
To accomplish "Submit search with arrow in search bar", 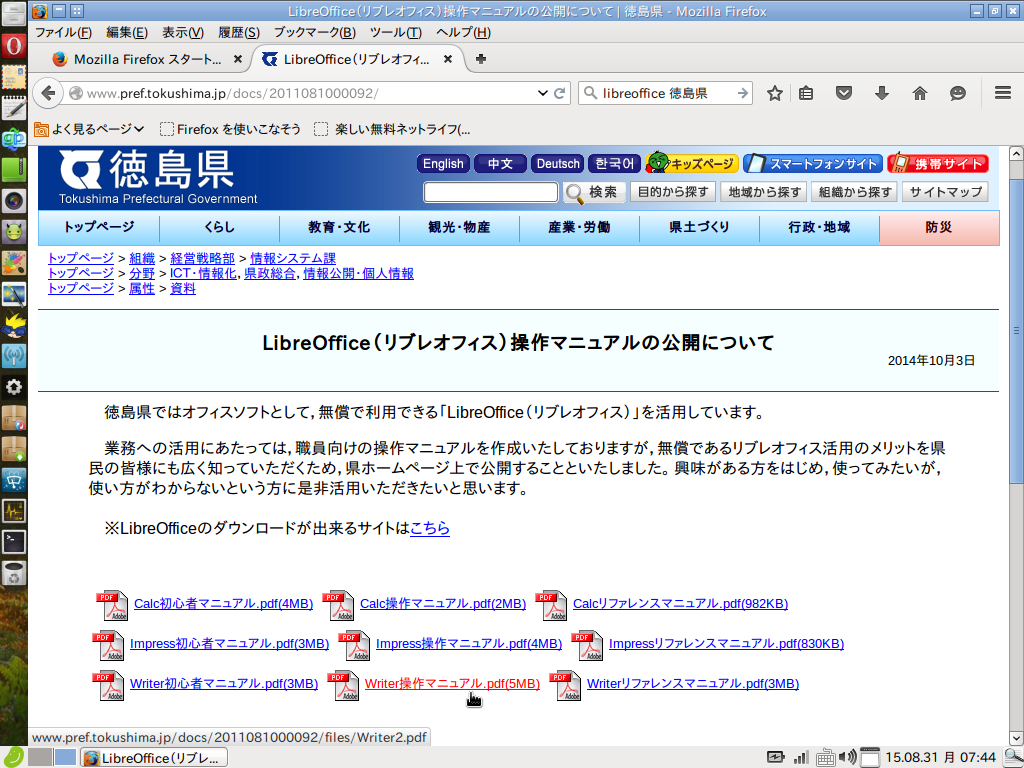I will [x=742, y=93].
